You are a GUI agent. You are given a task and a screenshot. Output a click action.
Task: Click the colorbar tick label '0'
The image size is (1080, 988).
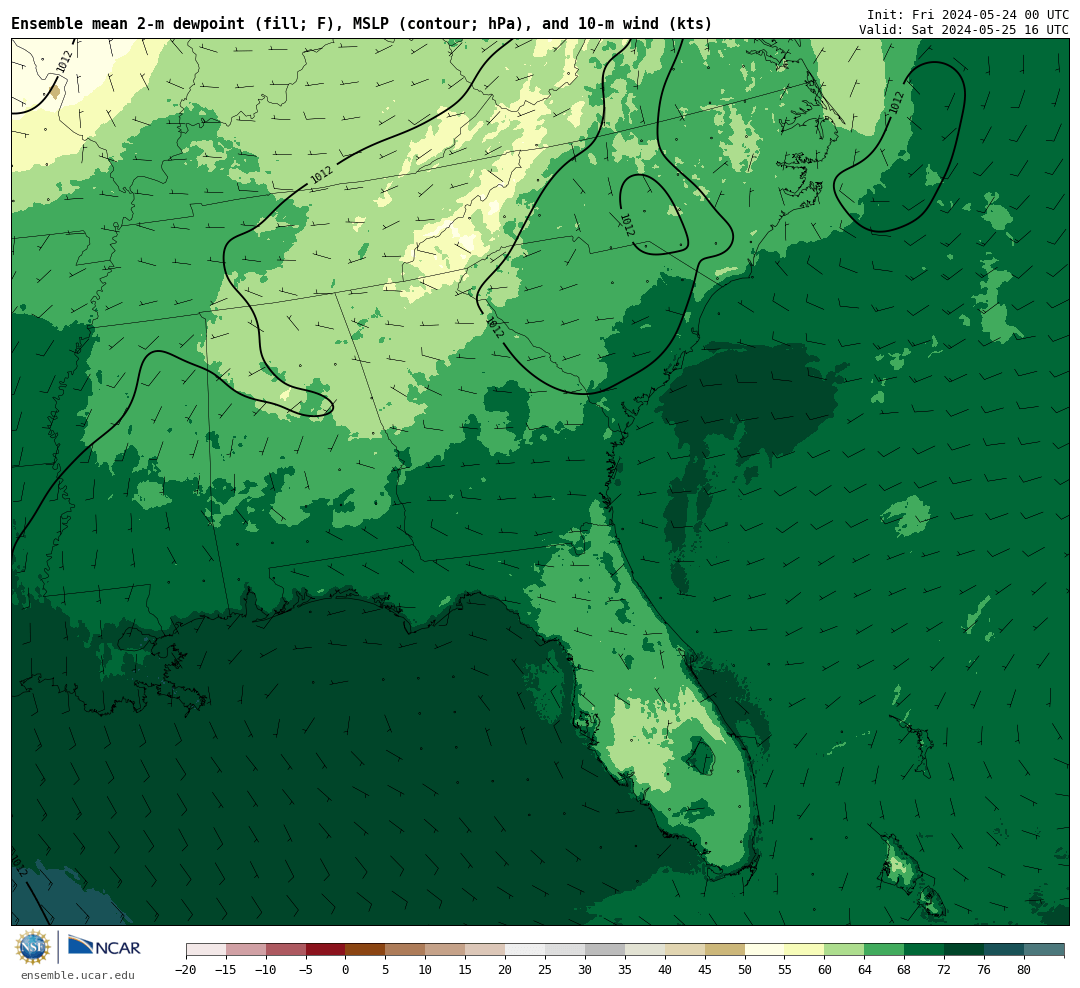tap(346, 970)
